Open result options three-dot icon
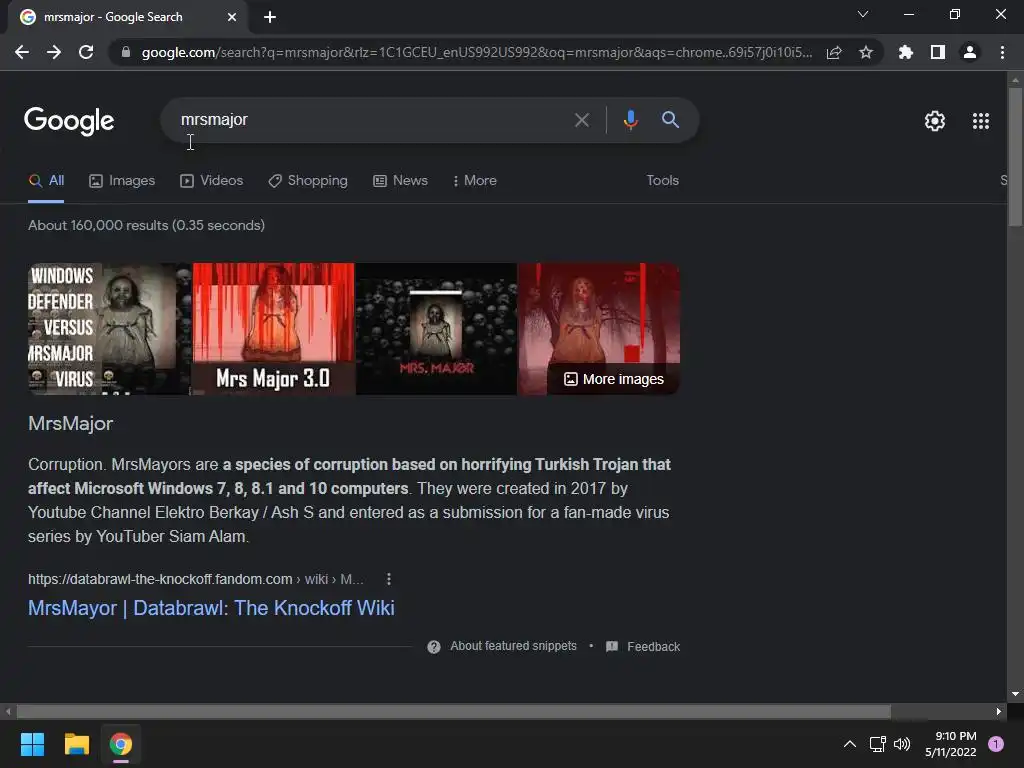Viewport: 1024px width, 768px height. pos(389,579)
